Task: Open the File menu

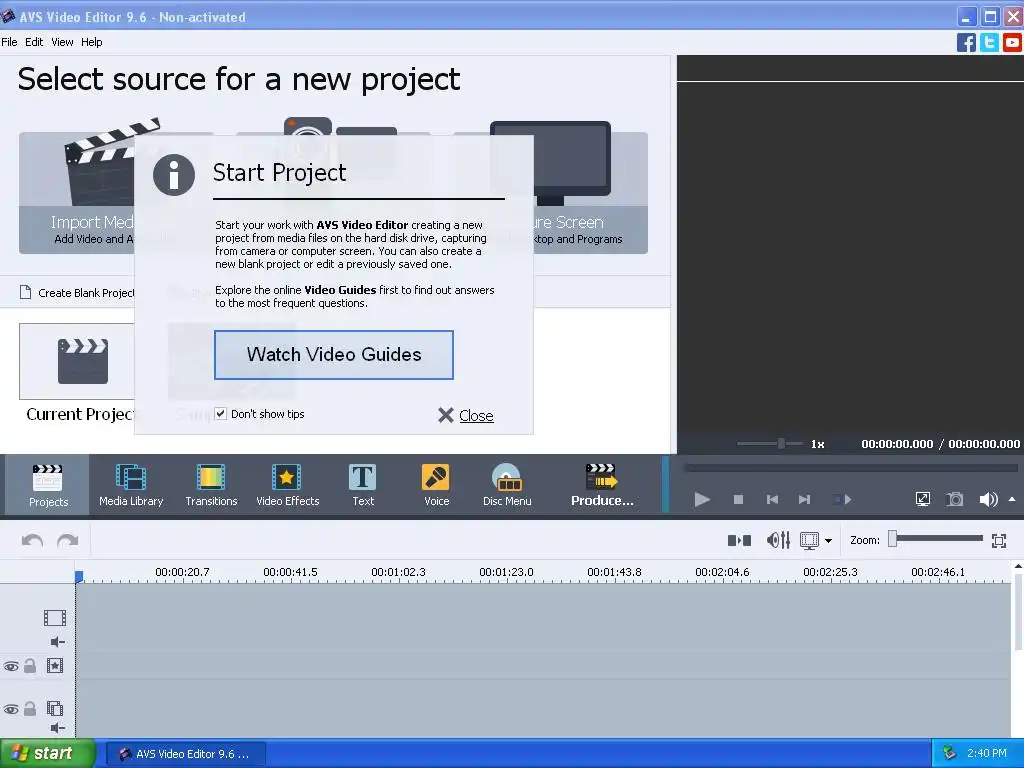Action: pos(9,42)
